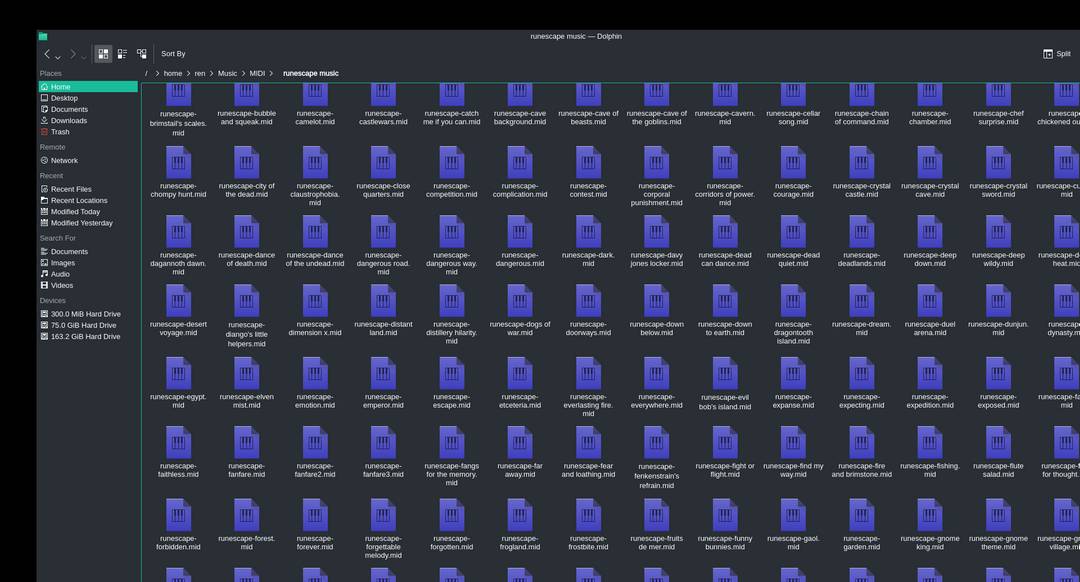Screen dimensions: 1080x582
Task: Search for Documents under Search For
Action: (88, 251)
